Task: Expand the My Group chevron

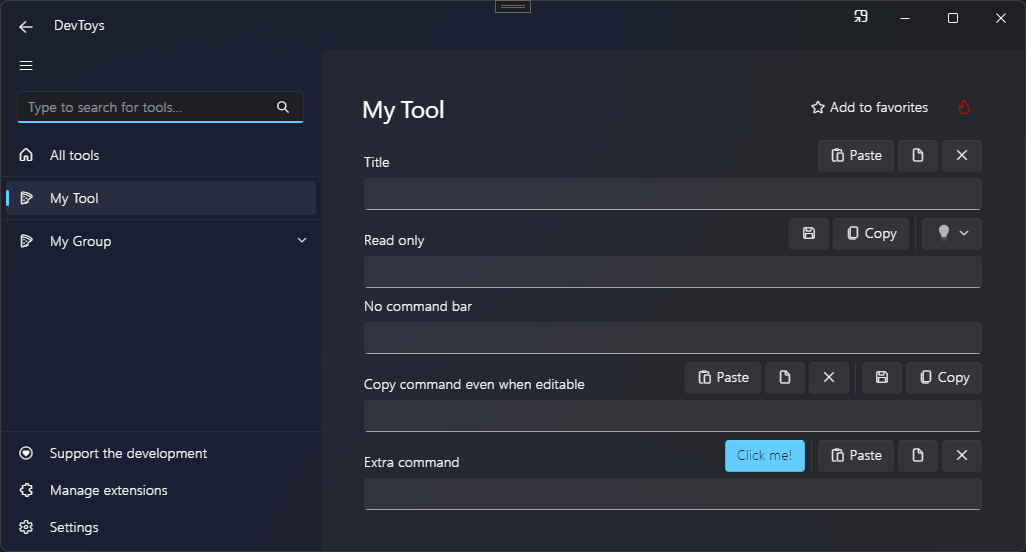Action: (302, 241)
